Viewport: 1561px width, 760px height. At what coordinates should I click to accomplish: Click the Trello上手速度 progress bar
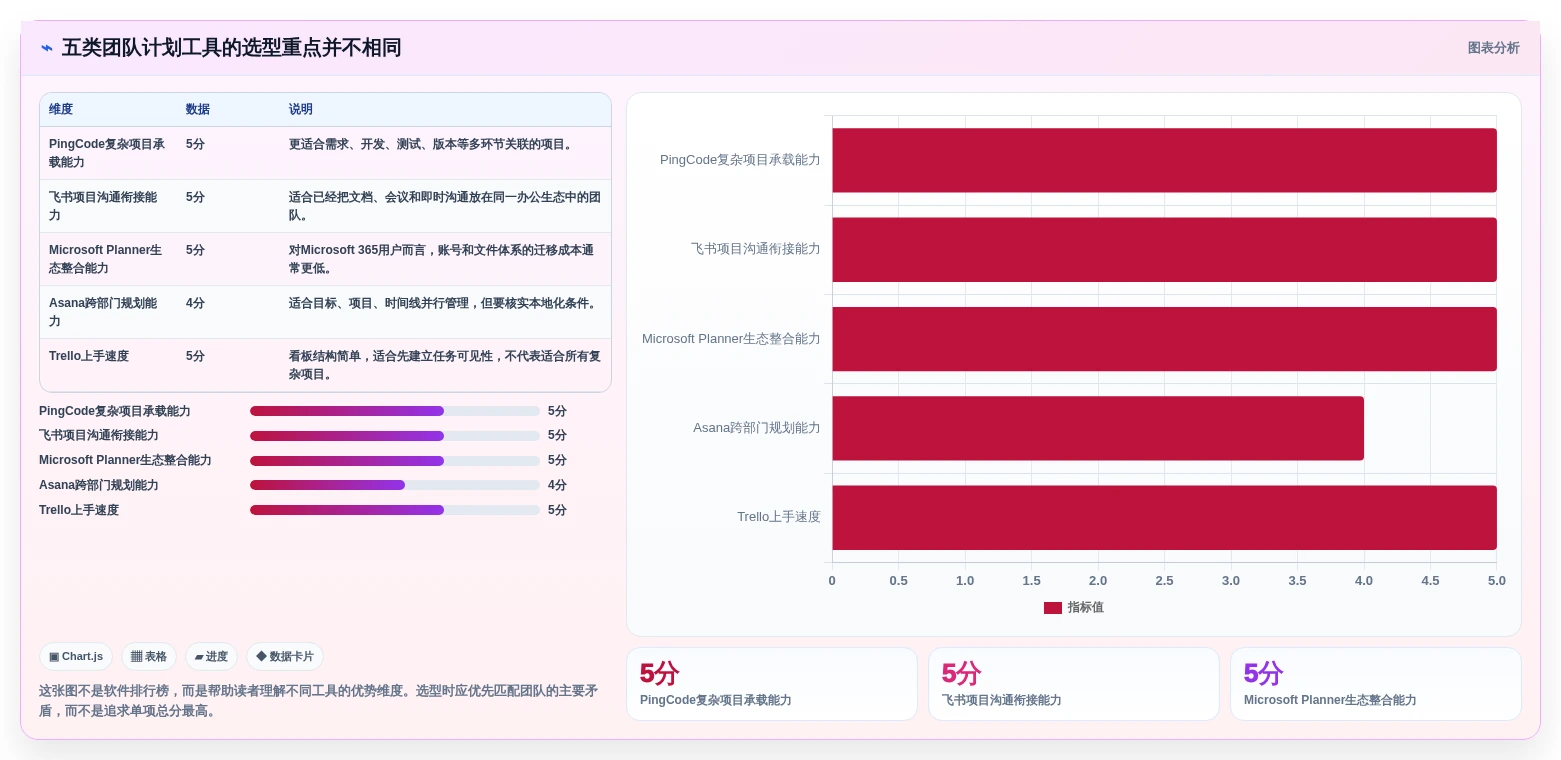(x=395, y=510)
